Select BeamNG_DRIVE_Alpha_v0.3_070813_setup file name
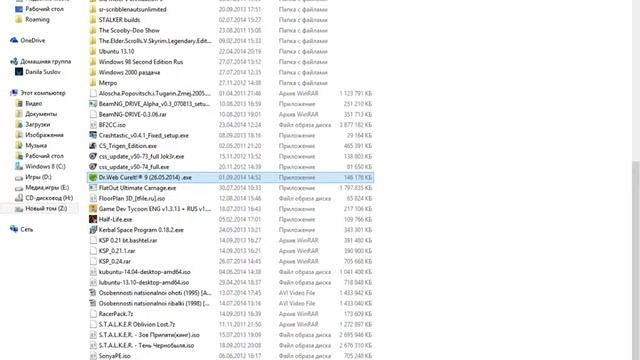This screenshot has width=640, height=360. (x=155, y=104)
